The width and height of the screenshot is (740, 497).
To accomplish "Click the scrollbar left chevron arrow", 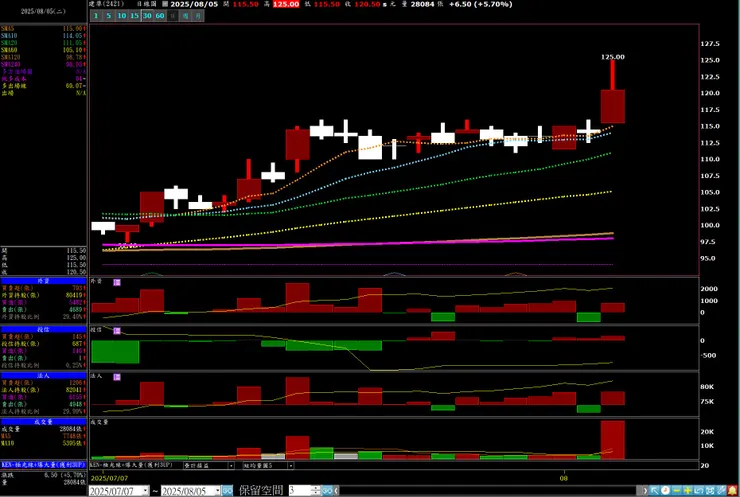I will (x=336, y=491).
